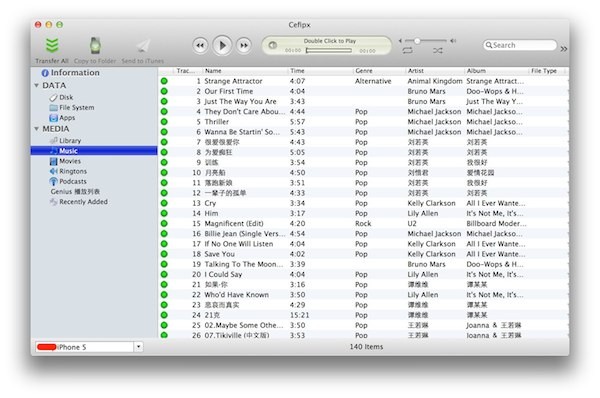
Task: Select the Genius playlist item
Action: tap(75, 192)
